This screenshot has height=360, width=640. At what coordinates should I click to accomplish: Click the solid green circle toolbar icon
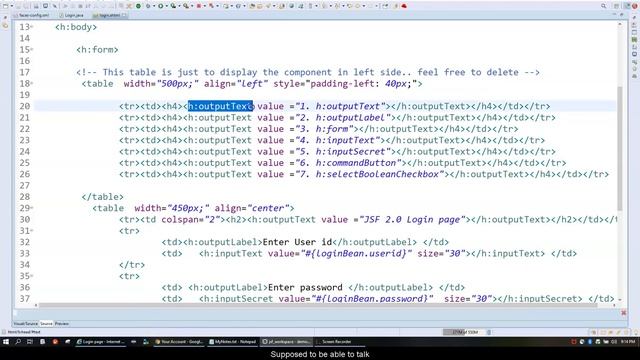point(138,6)
